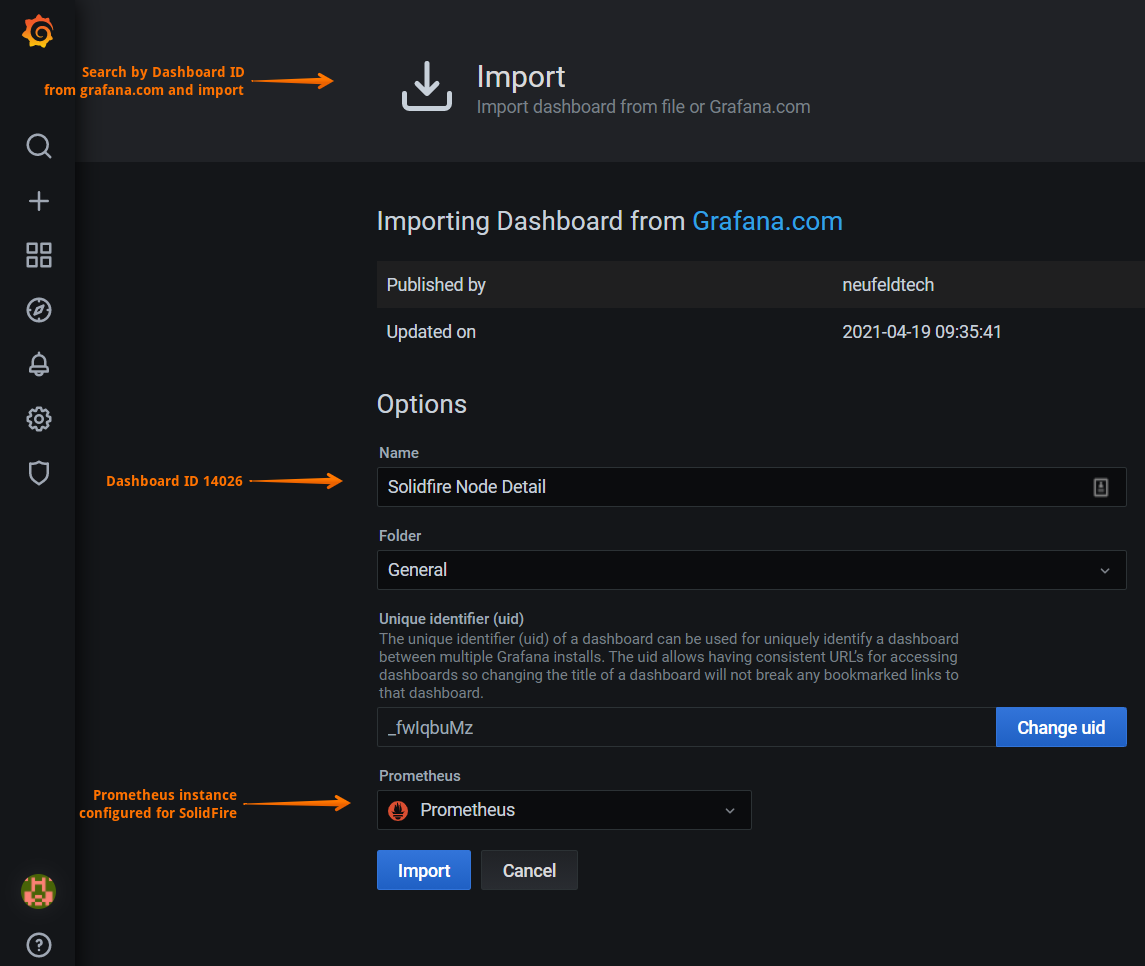
Task: Click the Change uid button
Action: (x=1061, y=727)
